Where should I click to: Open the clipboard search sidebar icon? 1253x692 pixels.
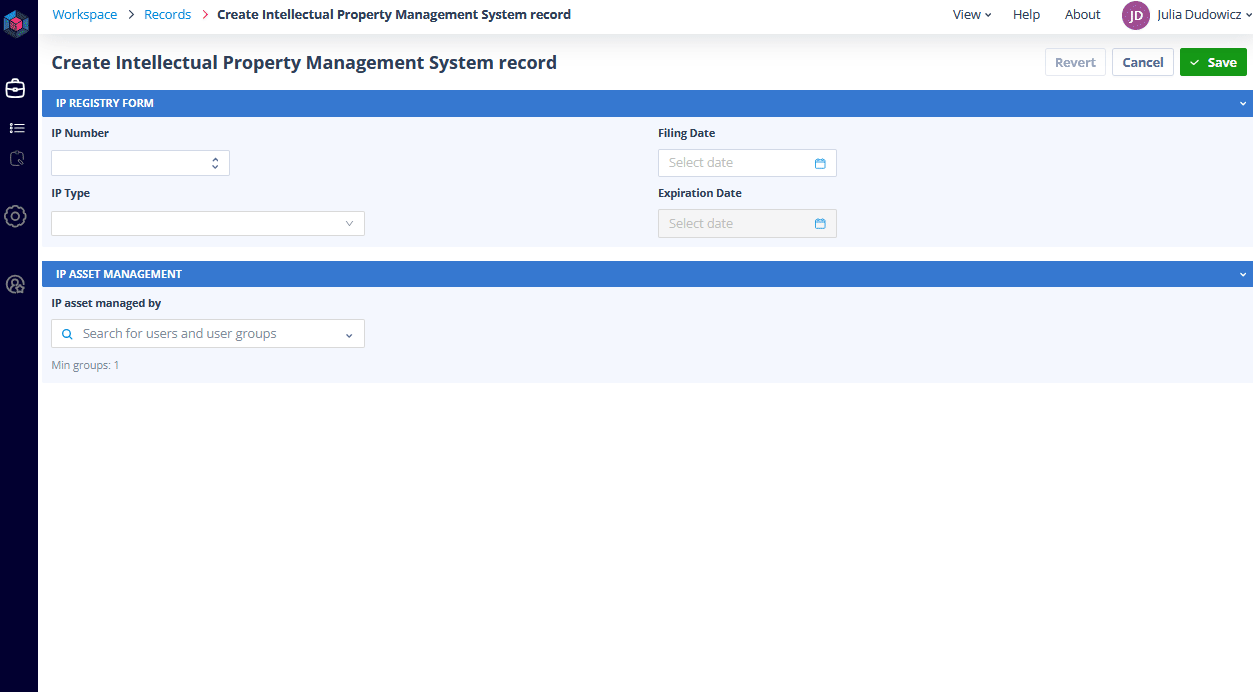pyautogui.click(x=17, y=158)
